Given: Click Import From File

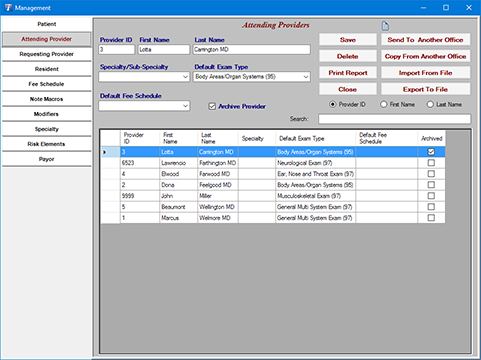Looking at the screenshot, I should [x=426, y=73].
